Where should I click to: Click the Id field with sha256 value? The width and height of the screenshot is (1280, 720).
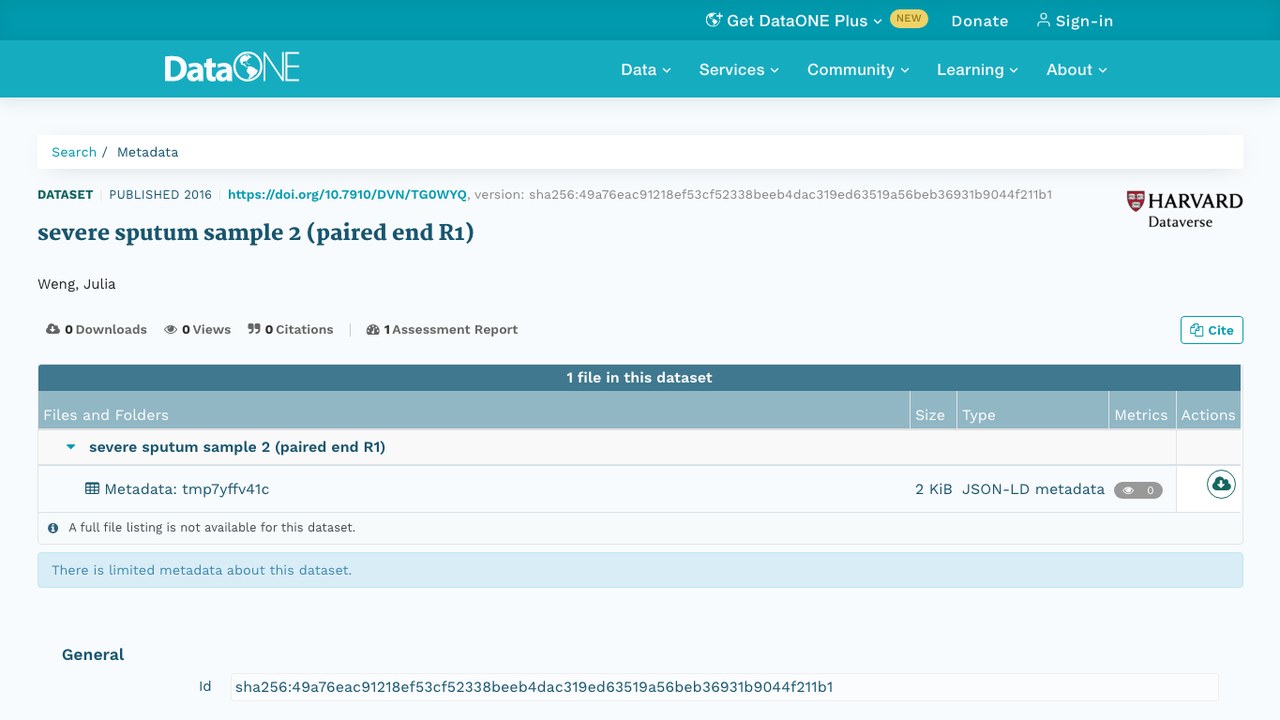point(724,687)
